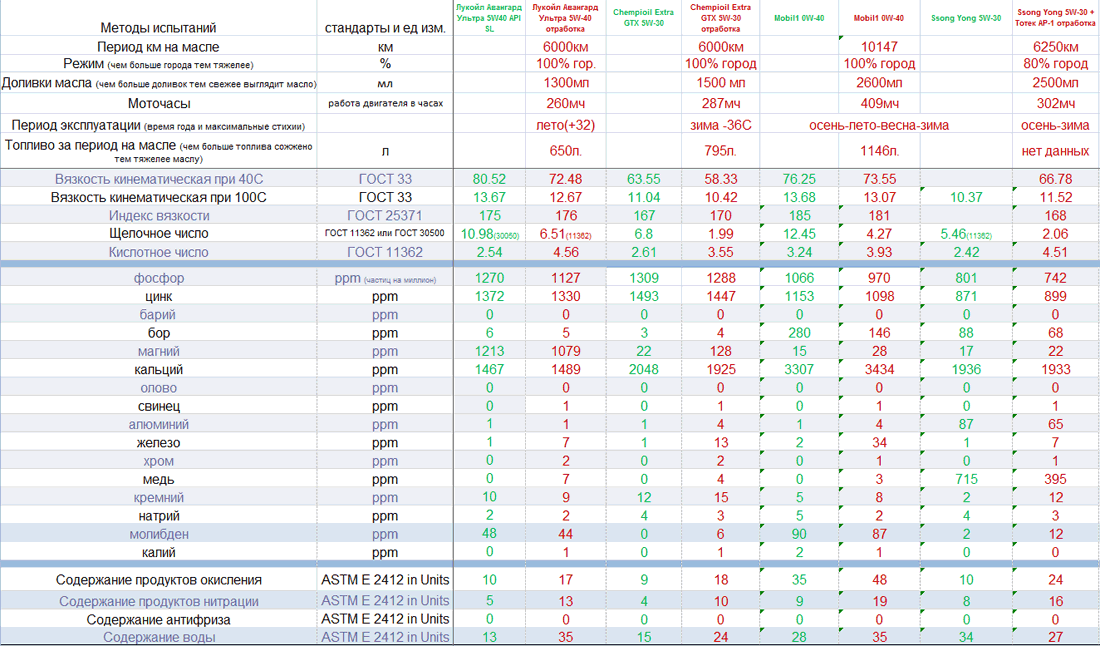The height and width of the screenshot is (646, 1100).
Task: Click the alkaline number value '12.45'
Action: (799, 234)
